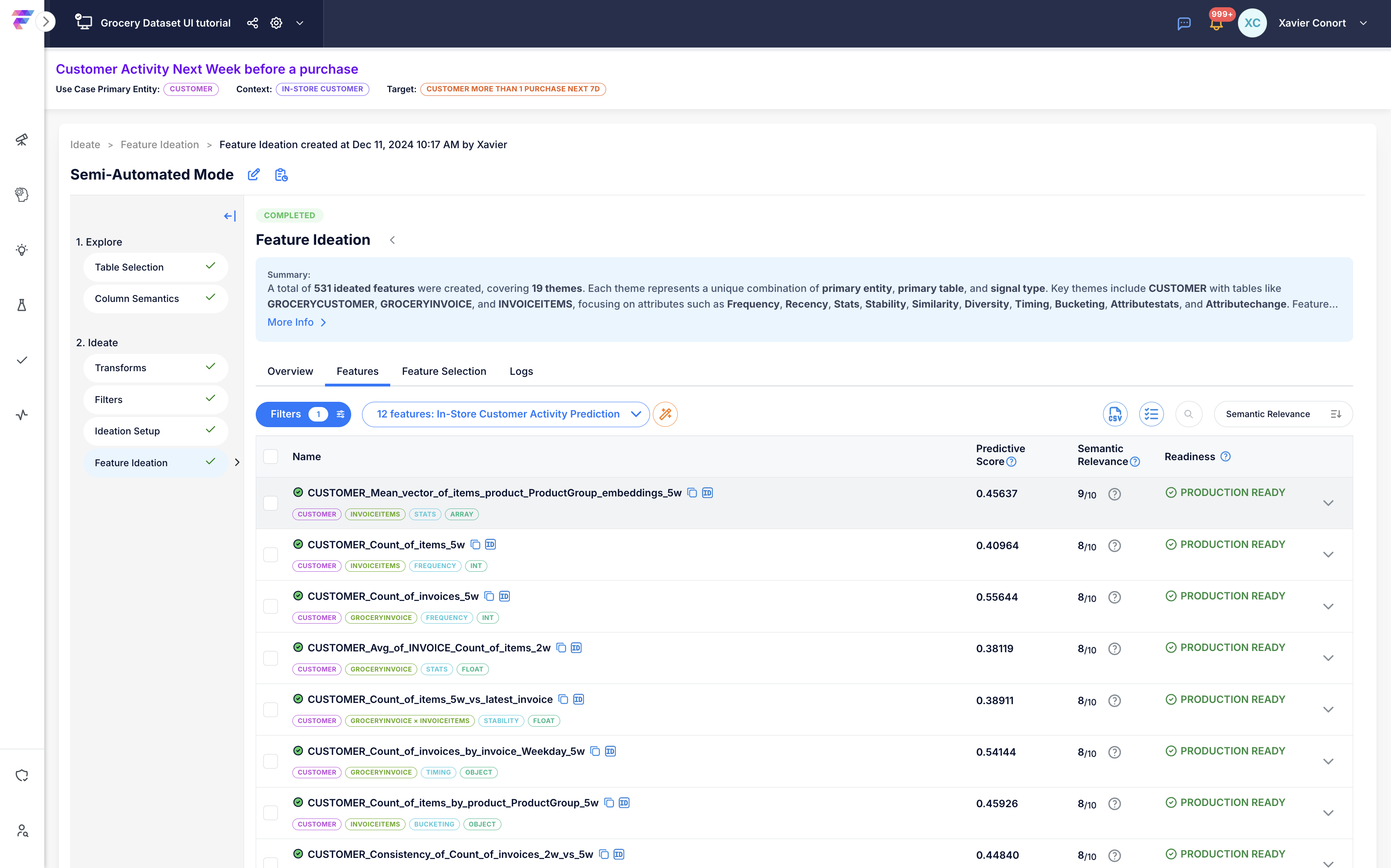Check the Avg_of_INVOICE_Count_of_items_2w row
Screen dimensions: 1391x868
pyautogui.click(x=270, y=658)
